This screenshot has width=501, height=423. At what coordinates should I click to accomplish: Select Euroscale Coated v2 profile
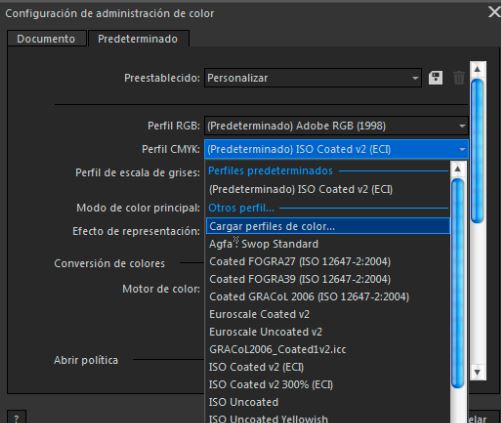click(328, 314)
